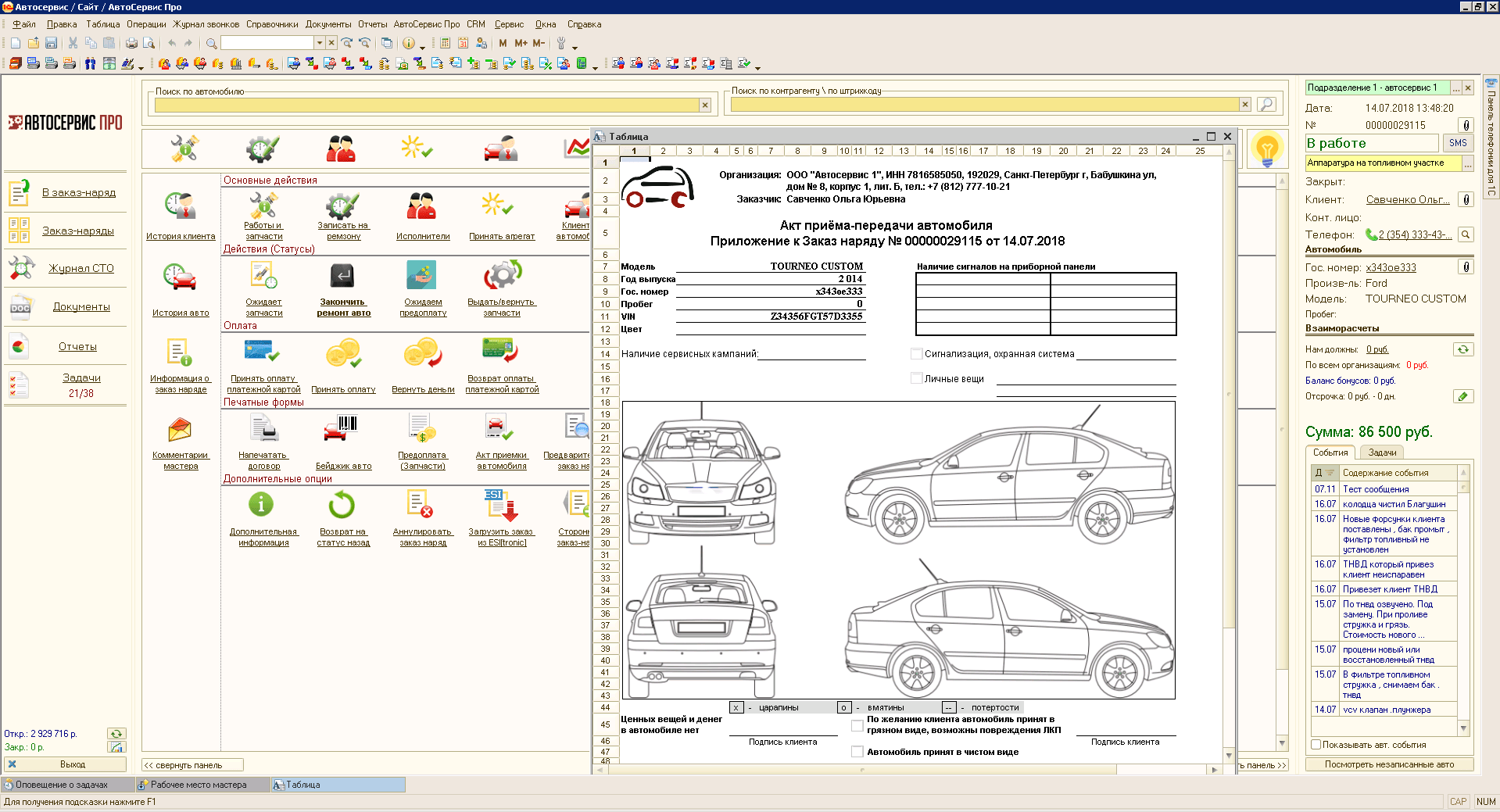Click the 'Поиск по автомобилю' input field
This screenshot has width=1500, height=812.
pos(426,106)
